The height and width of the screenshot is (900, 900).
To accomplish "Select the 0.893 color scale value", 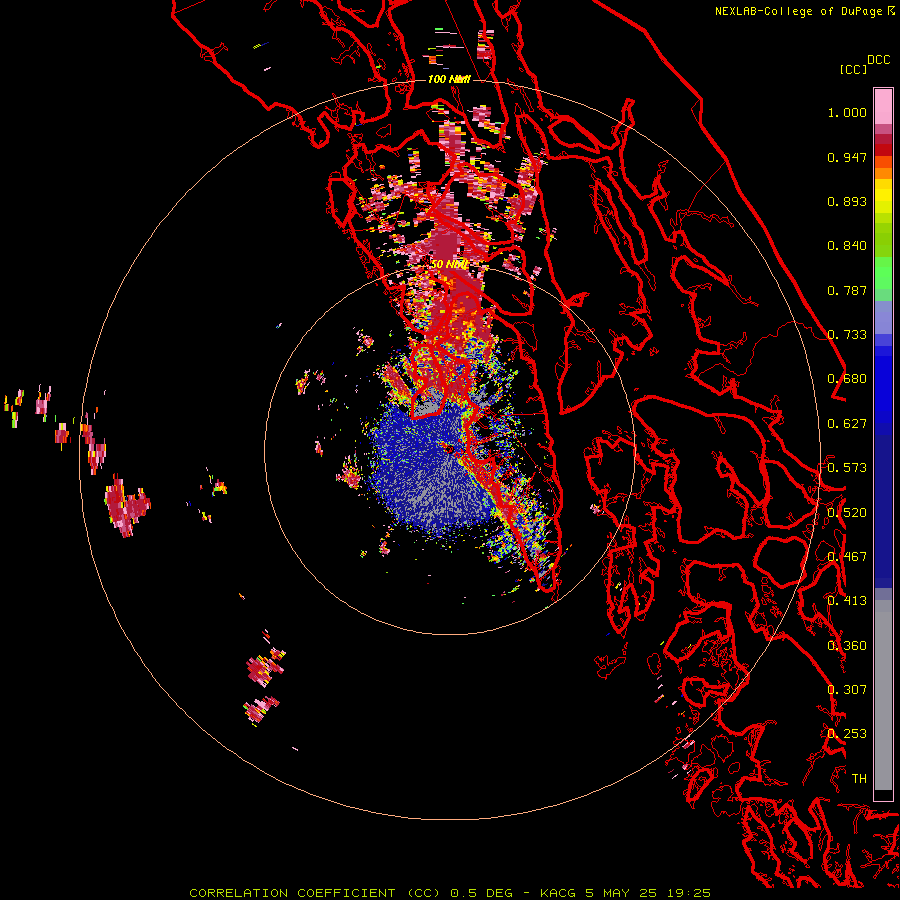I will pyautogui.click(x=847, y=201).
